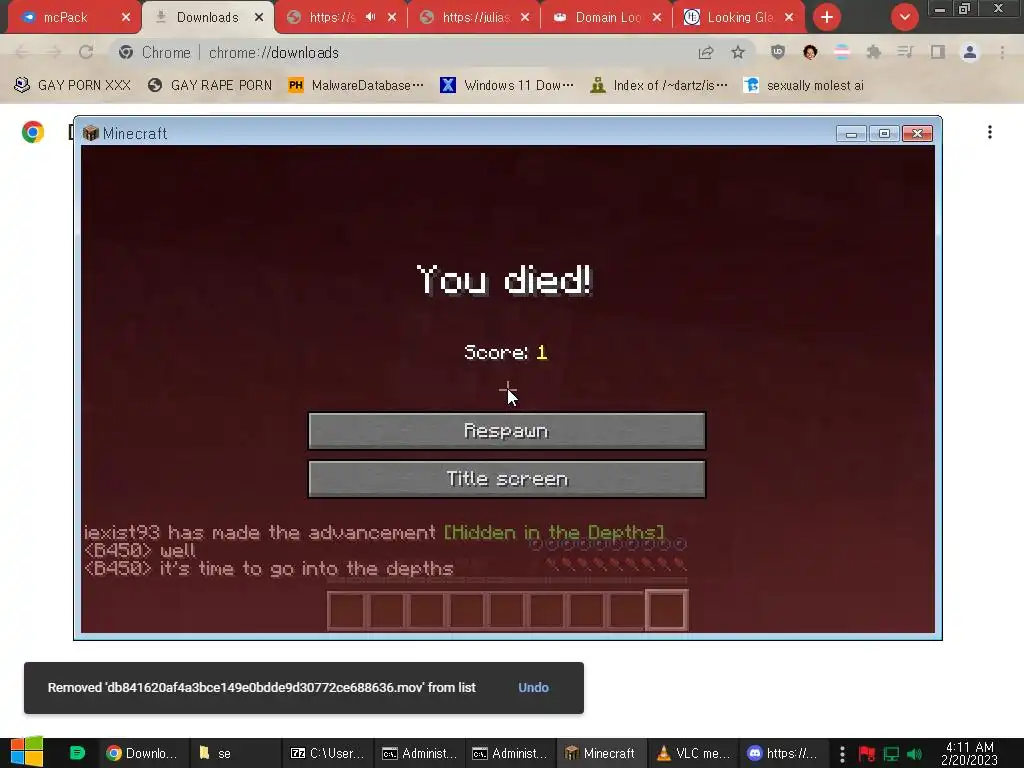This screenshot has height=768, width=1024.
Task: Switch to the audio-playing https://s tab
Action: coord(331,17)
